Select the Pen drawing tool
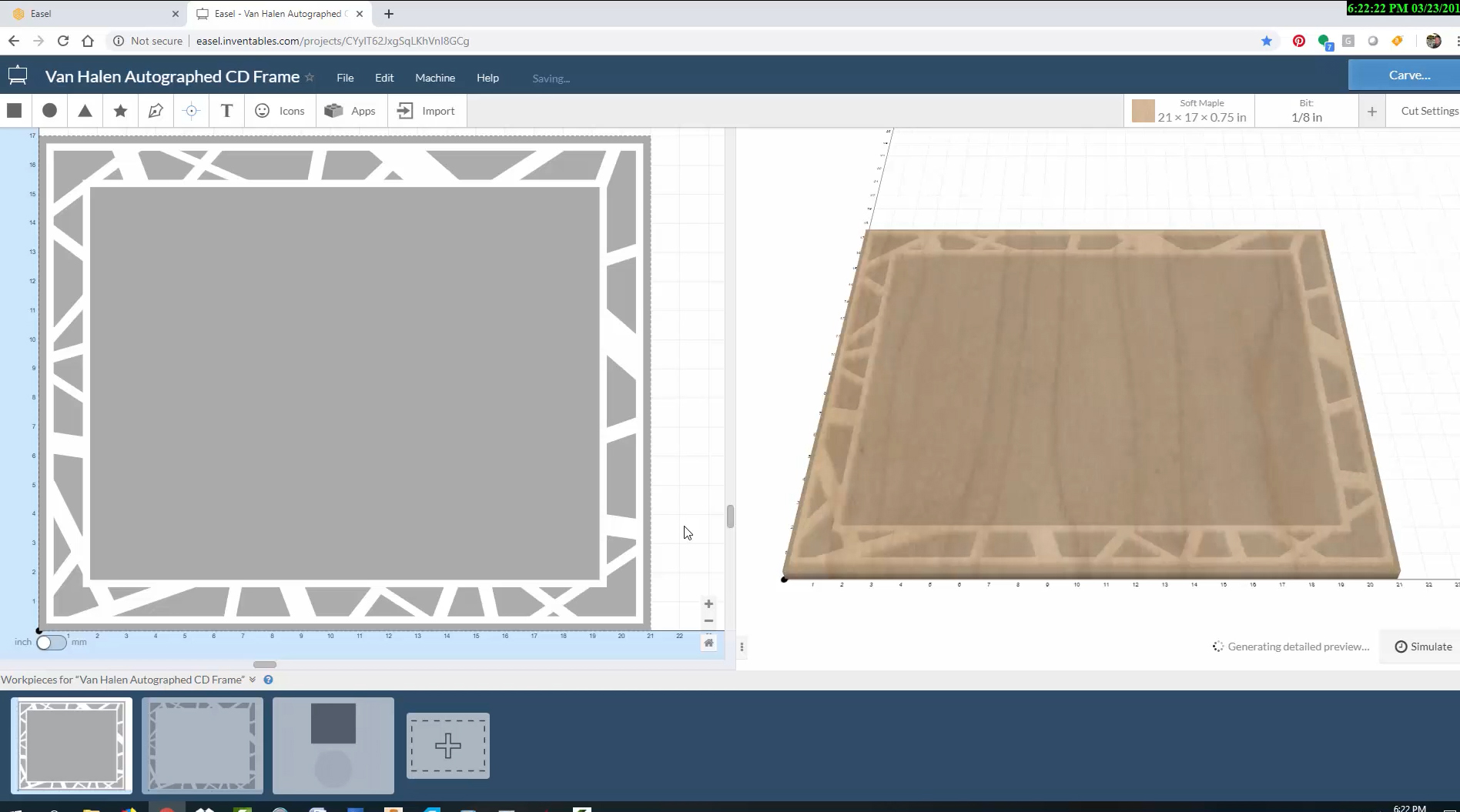Viewport: 1460px width, 812px height. (x=156, y=110)
